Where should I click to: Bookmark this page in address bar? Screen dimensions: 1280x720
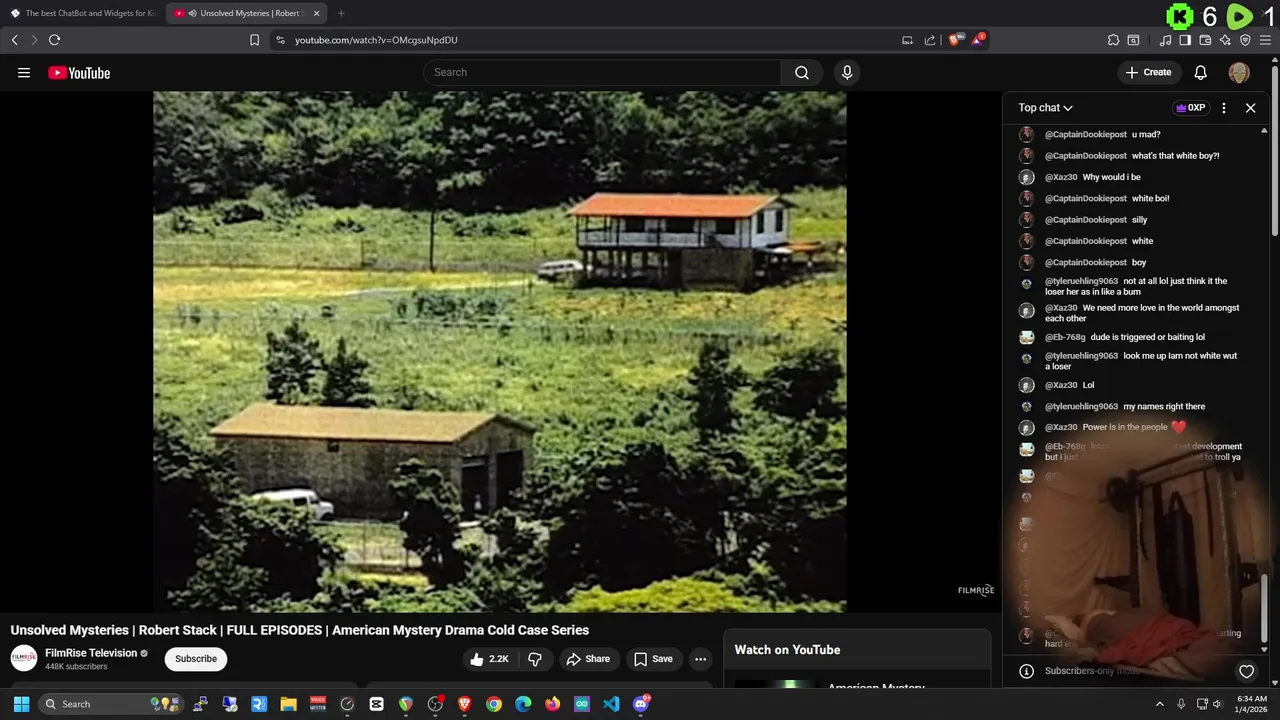[x=254, y=40]
